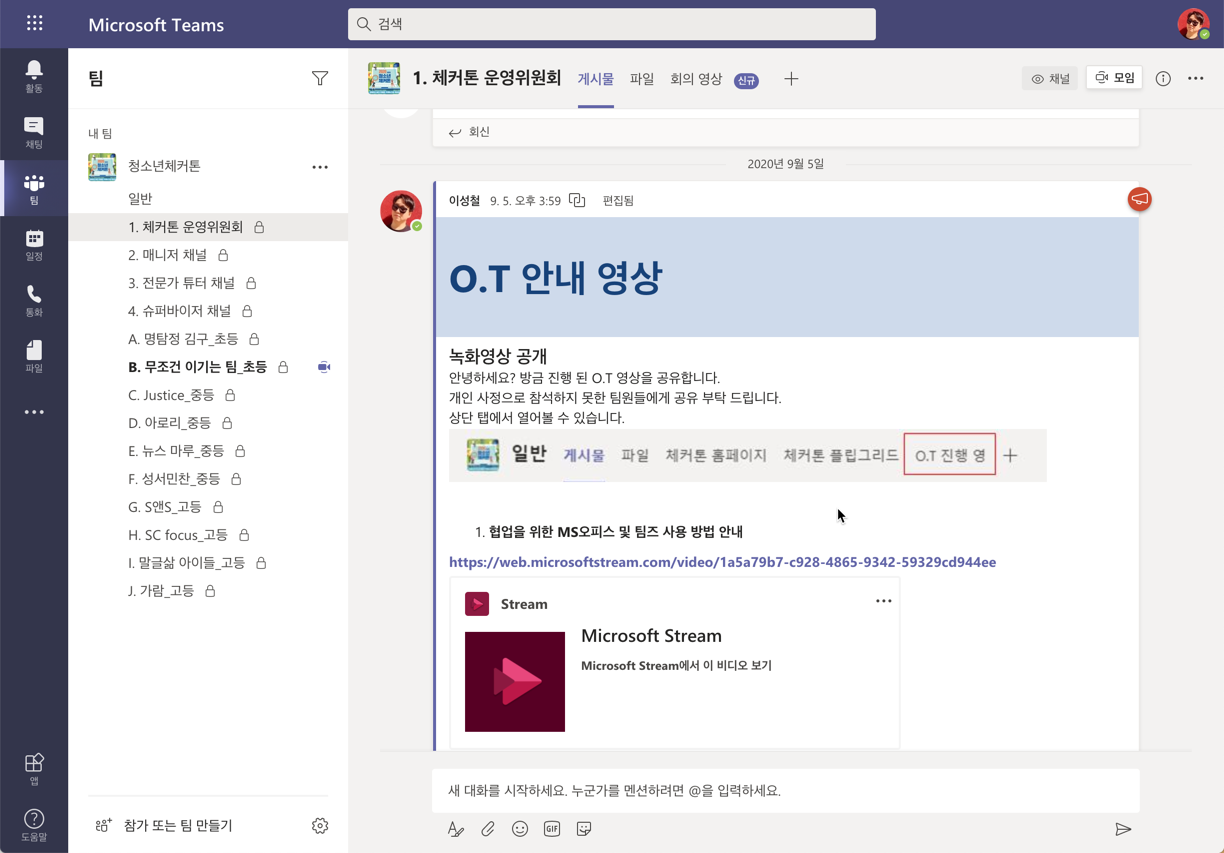Open the microsoftstream.com video link
Image resolution: width=1224 pixels, height=853 pixels.
click(x=722, y=562)
